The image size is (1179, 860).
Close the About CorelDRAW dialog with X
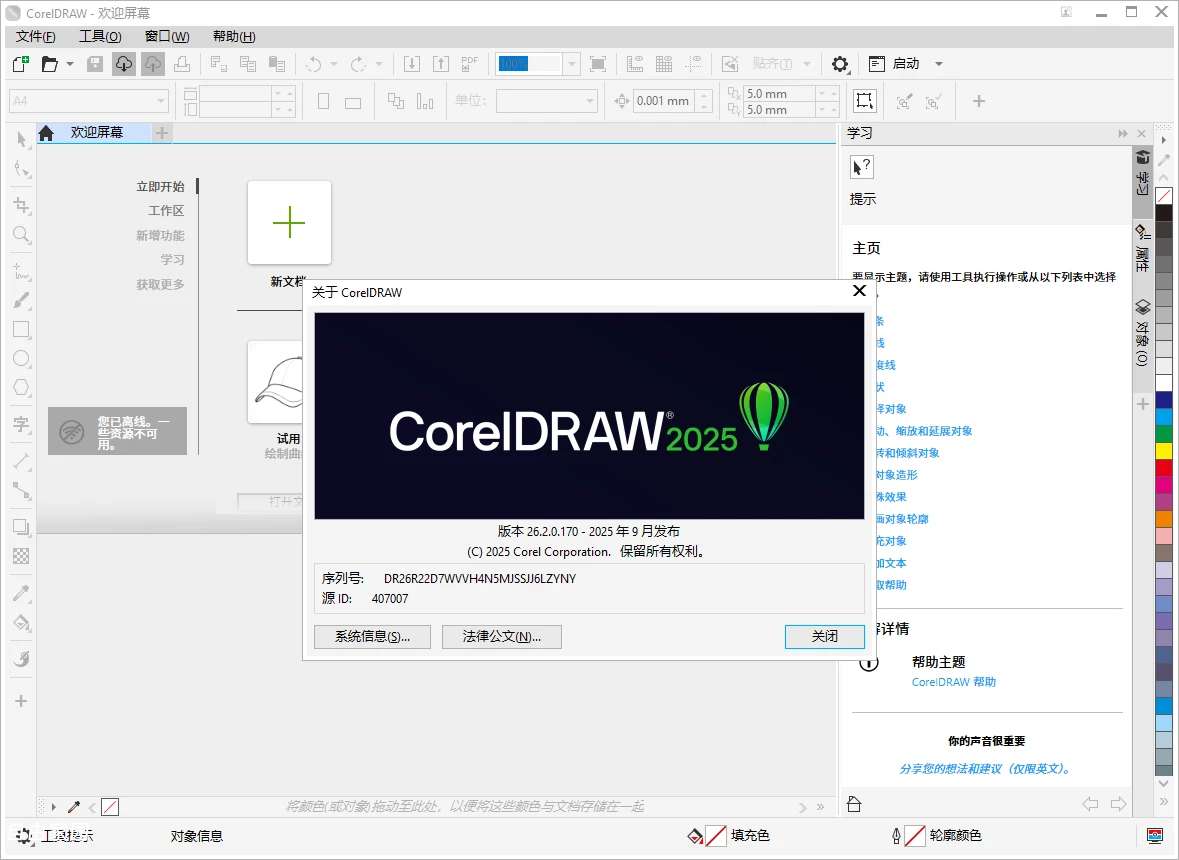pyautogui.click(x=859, y=291)
